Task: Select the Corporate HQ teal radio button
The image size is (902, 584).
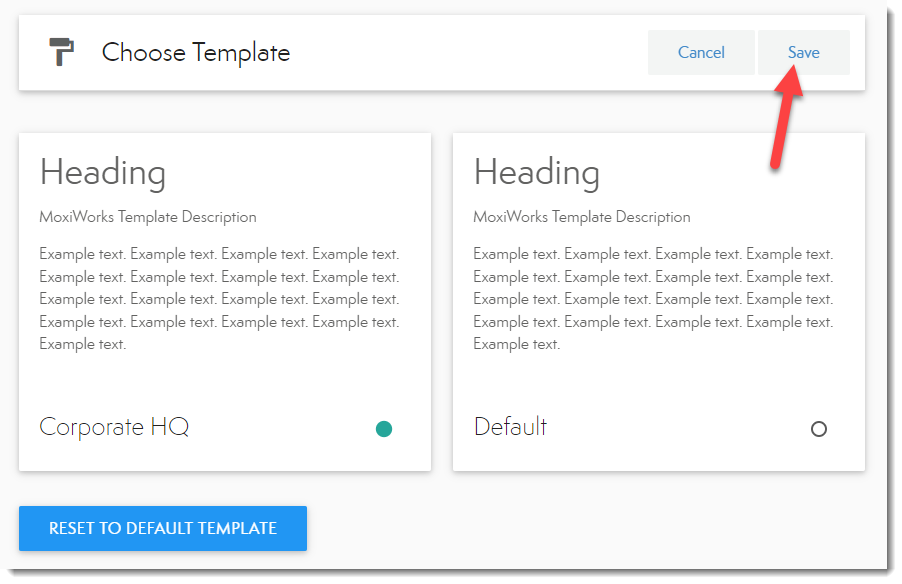Action: click(x=384, y=429)
